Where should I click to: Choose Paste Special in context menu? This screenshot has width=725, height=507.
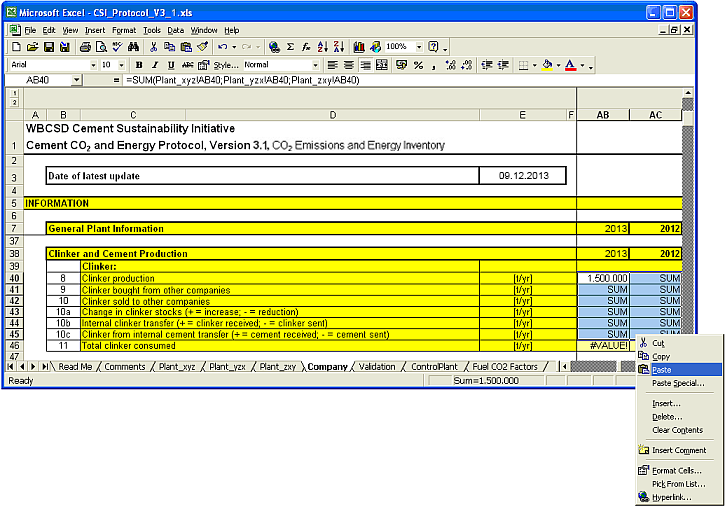[x=679, y=383]
